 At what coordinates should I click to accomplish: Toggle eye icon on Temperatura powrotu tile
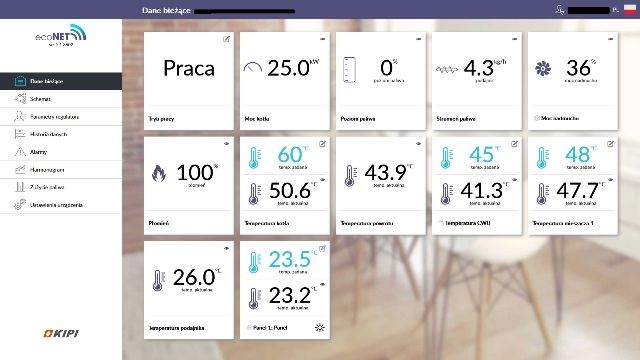(x=418, y=144)
